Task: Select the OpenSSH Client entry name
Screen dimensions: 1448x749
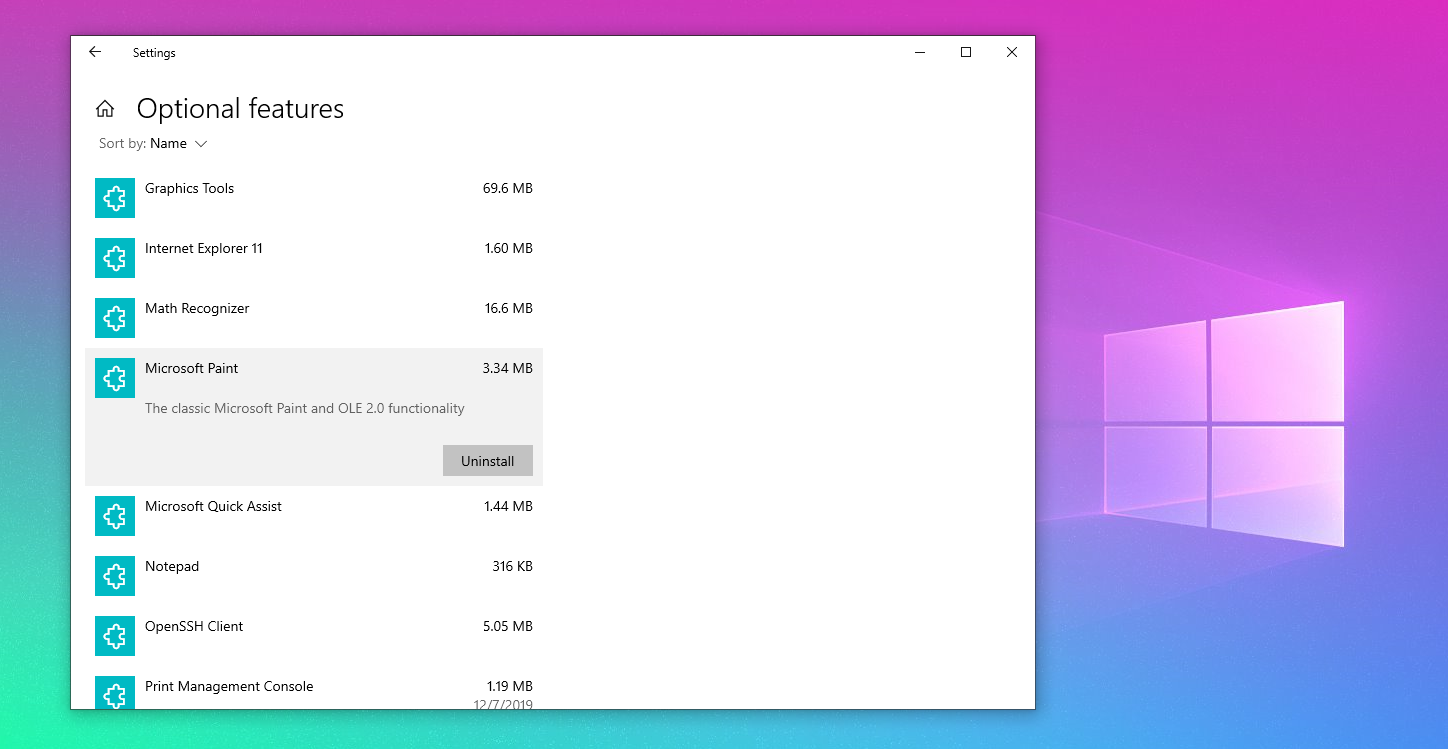Action: pyautogui.click(x=194, y=626)
